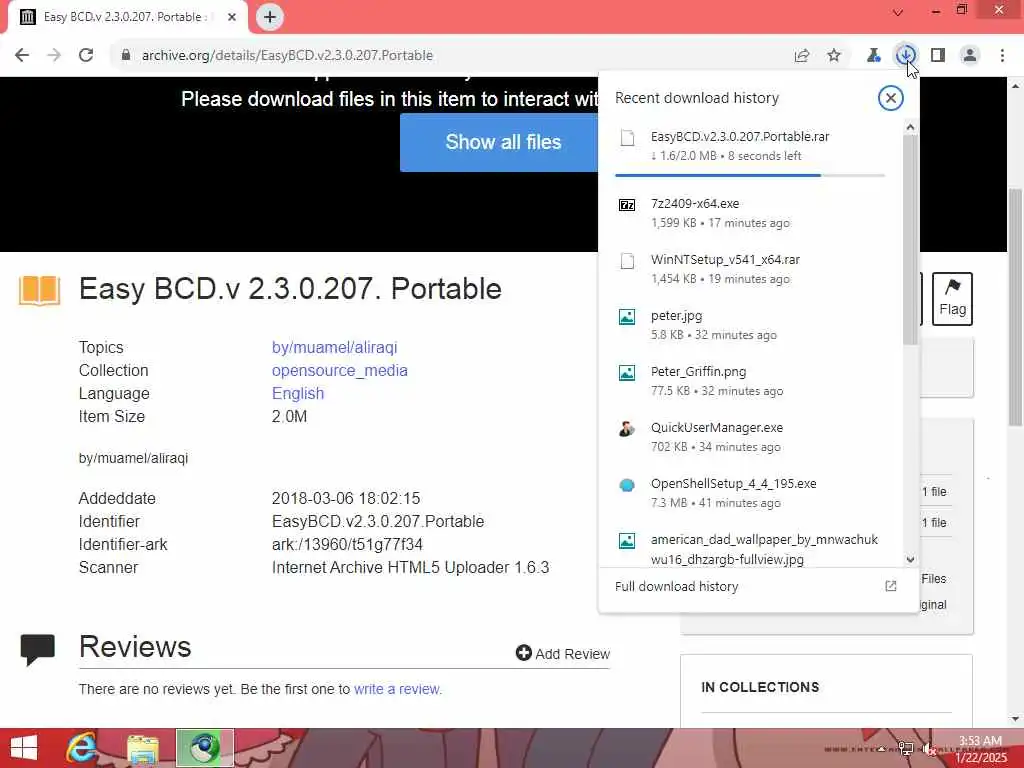Select the Item Size value 2.0M
1024x768 pixels.
pos(289,417)
